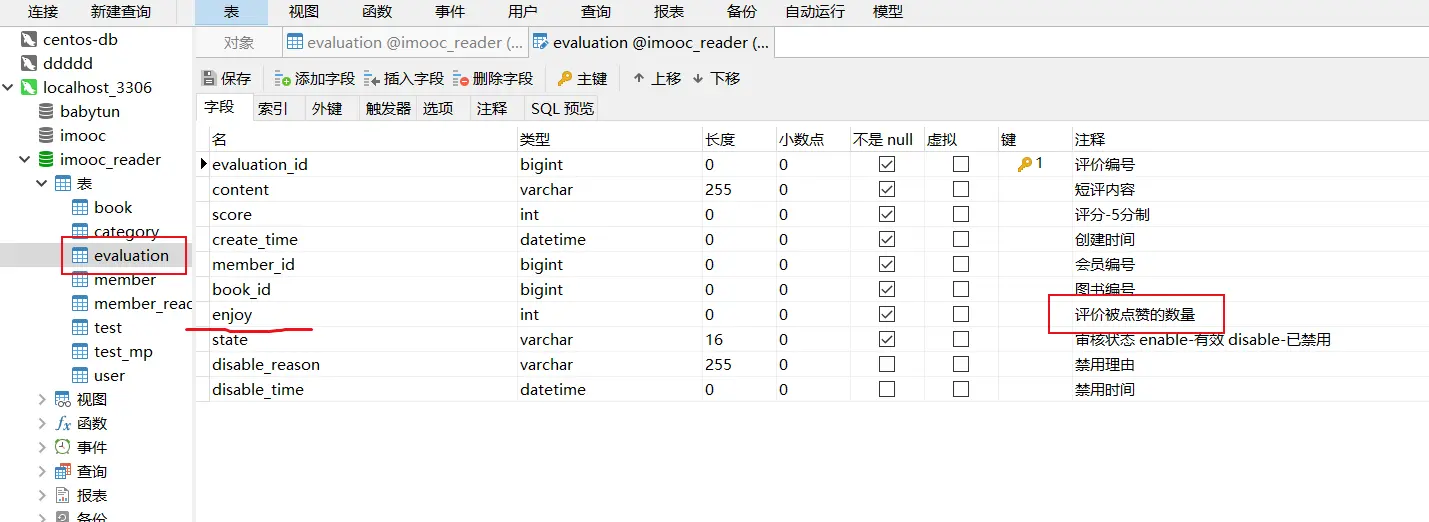The height and width of the screenshot is (522, 1429).
Task: Click the Length cell showing 255 for content
Action: 738,189
